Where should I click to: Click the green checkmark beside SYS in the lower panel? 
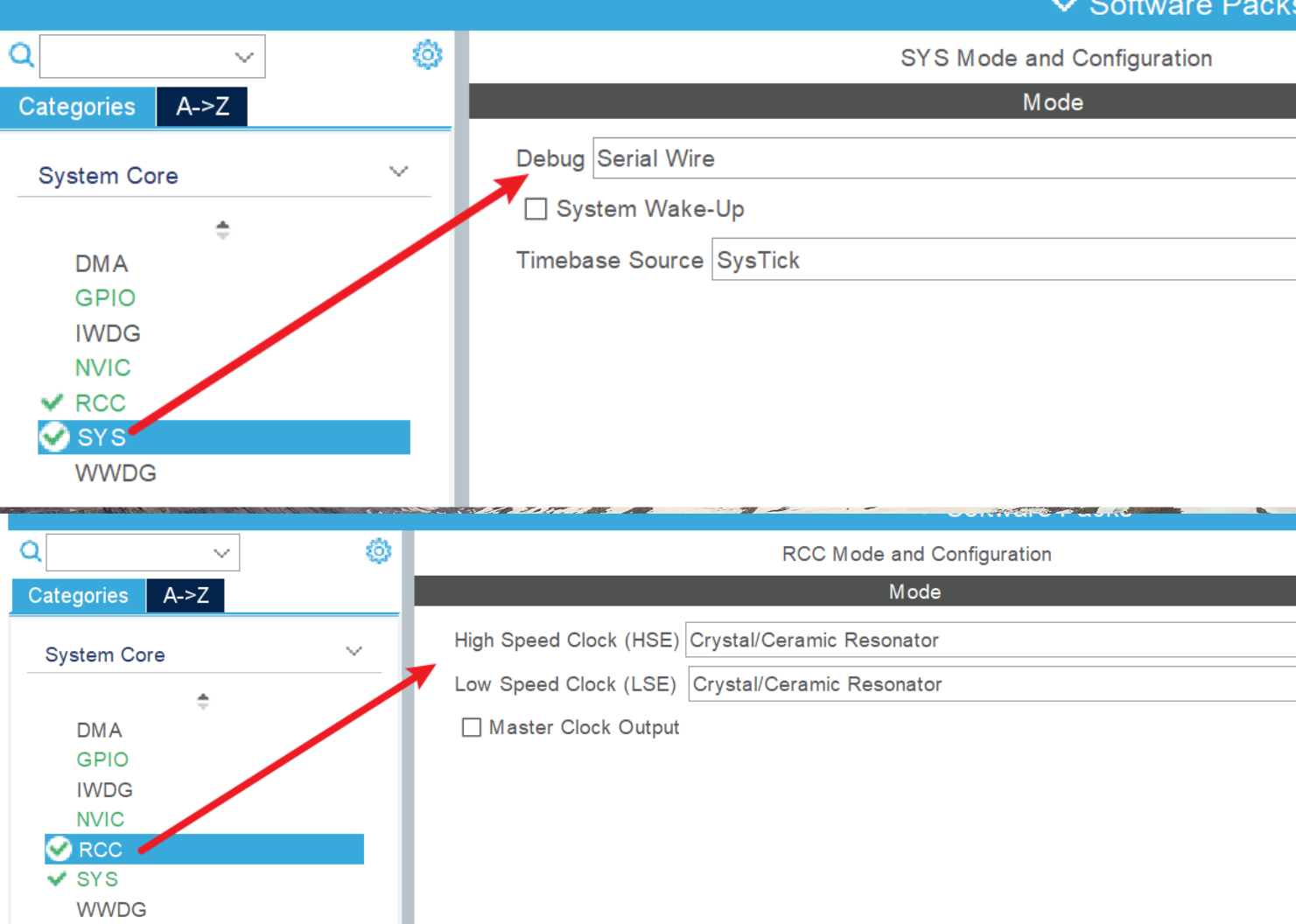tap(58, 878)
